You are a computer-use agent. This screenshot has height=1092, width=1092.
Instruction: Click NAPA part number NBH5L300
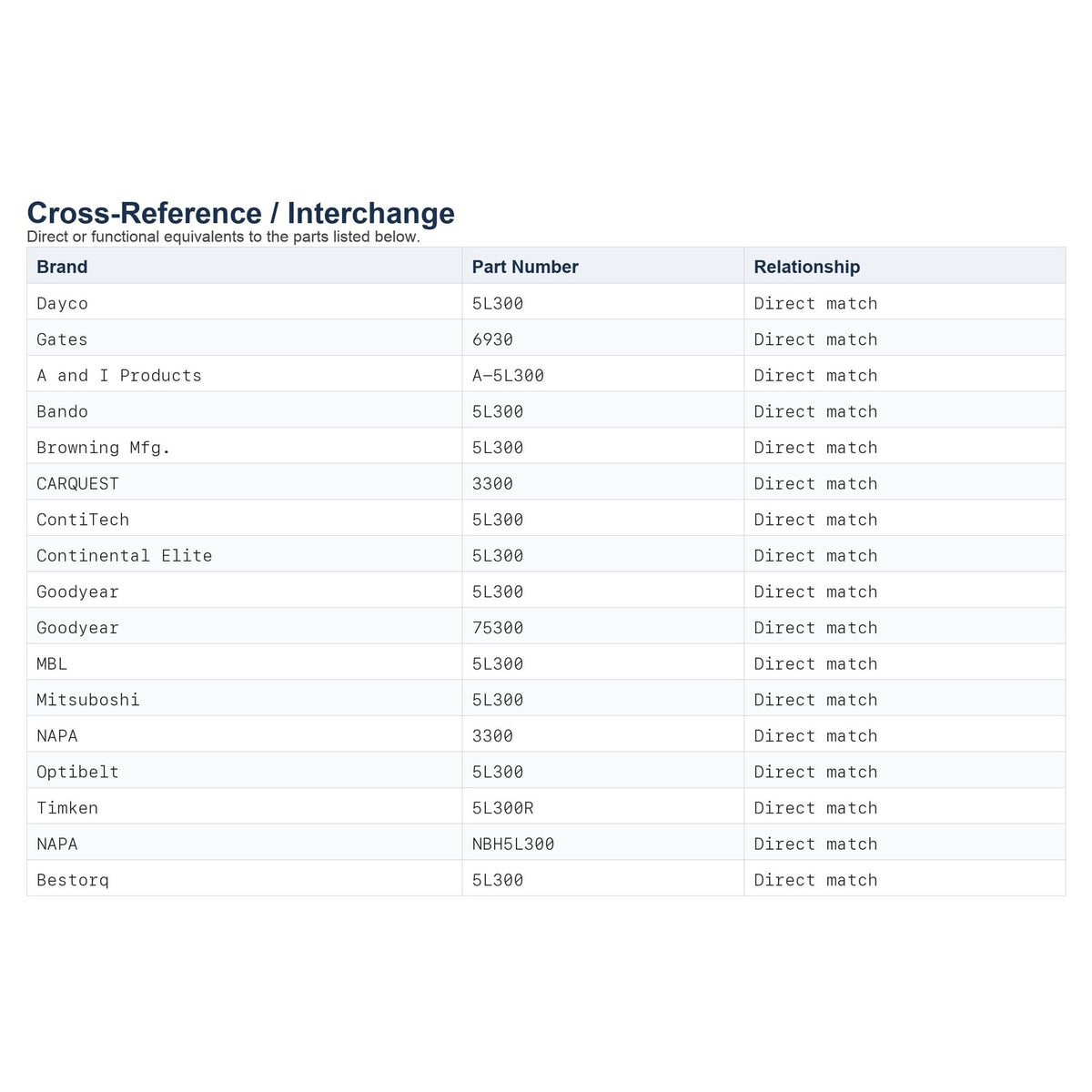click(603, 843)
